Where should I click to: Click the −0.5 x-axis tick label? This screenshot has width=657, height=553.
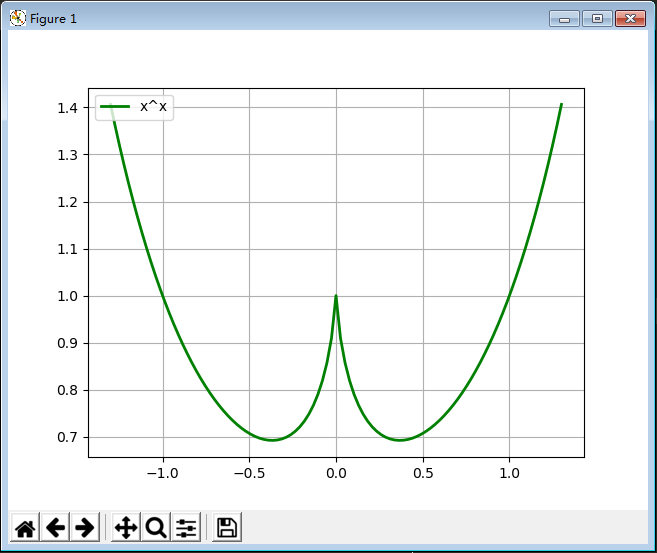249,473
